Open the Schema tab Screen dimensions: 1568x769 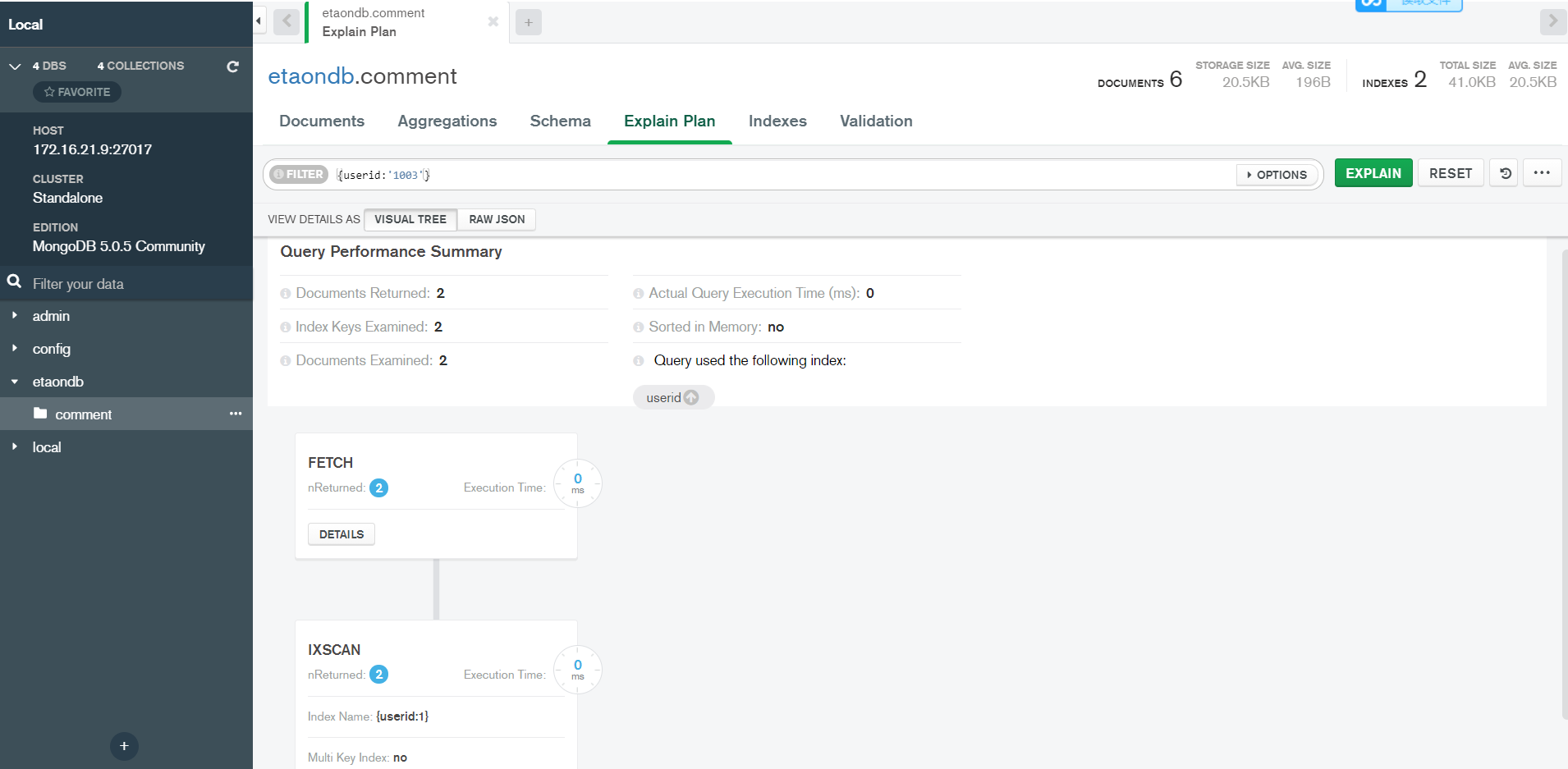point(561,121)
